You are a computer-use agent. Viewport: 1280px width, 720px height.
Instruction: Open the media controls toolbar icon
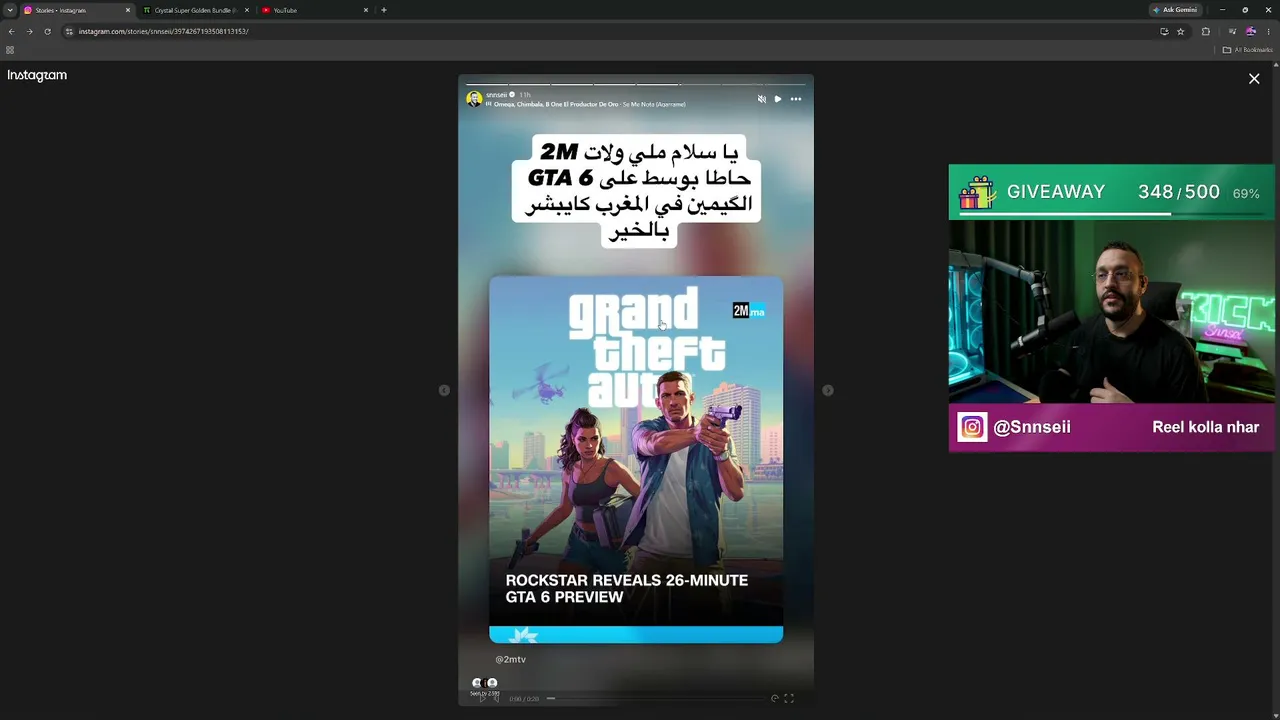1232,31
